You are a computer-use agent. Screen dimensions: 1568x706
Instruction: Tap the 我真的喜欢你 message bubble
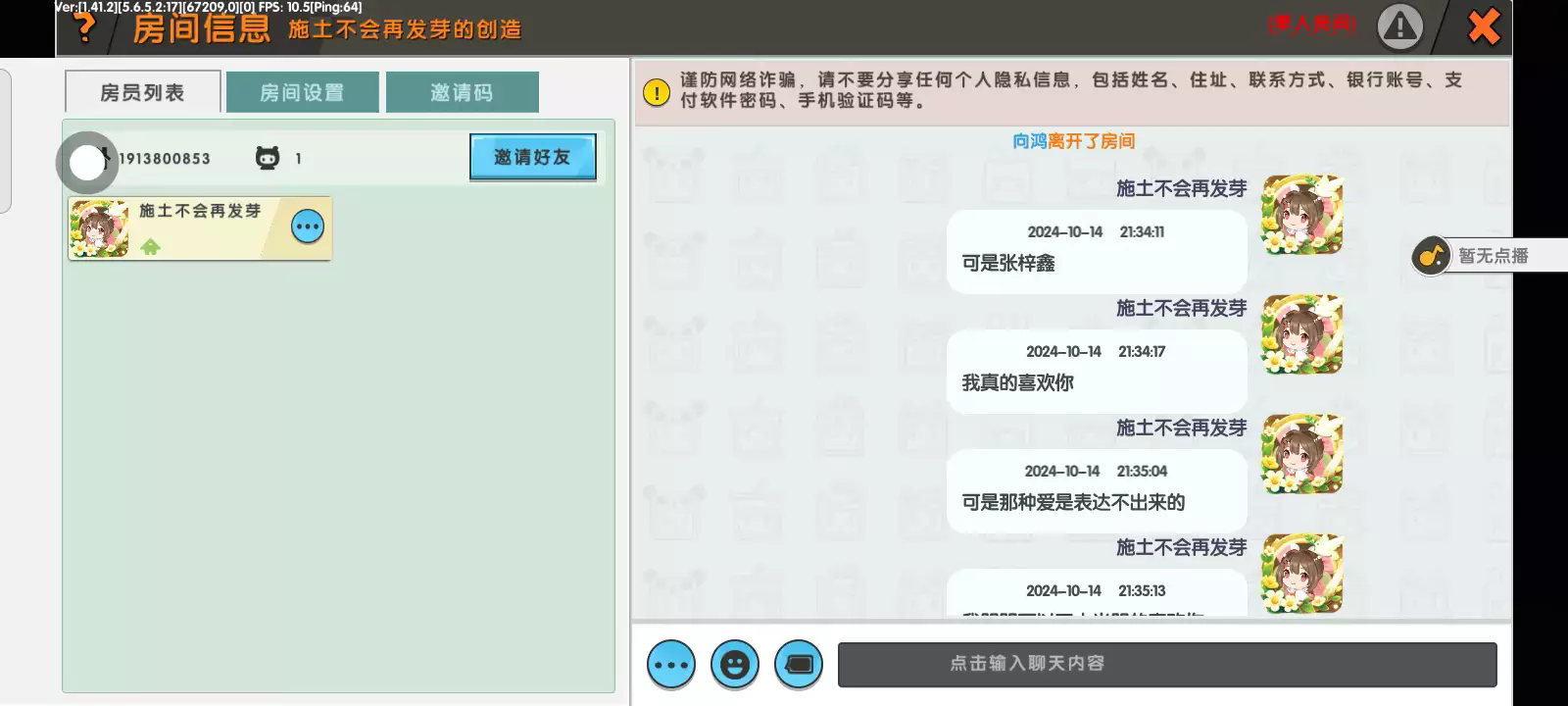point(1096,371)
